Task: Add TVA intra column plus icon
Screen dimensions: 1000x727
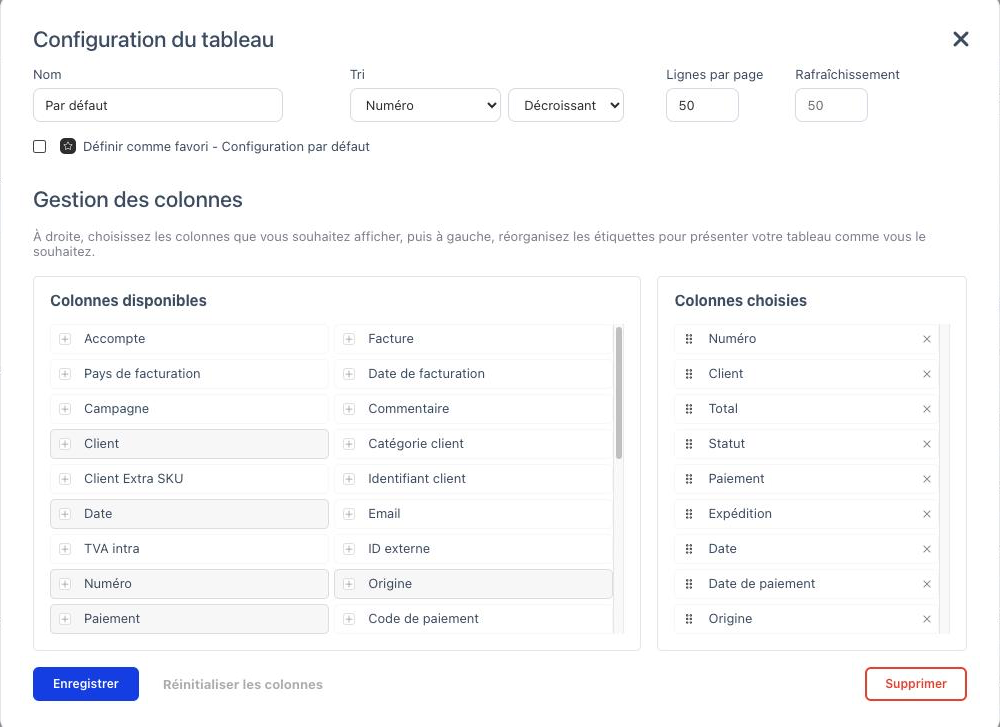Action: 65,549
